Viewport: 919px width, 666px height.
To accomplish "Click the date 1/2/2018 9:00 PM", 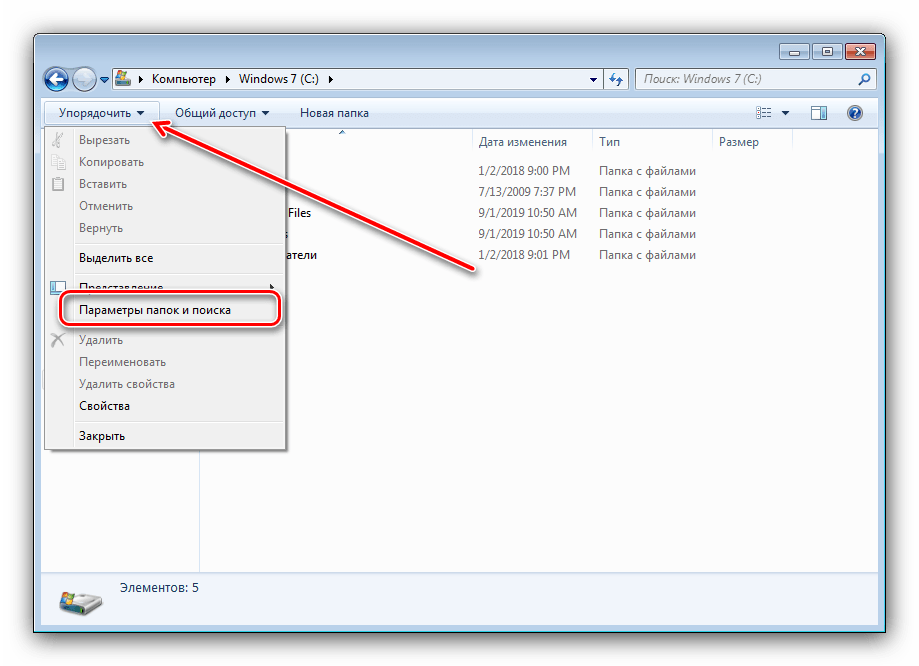I will [524, 171].
